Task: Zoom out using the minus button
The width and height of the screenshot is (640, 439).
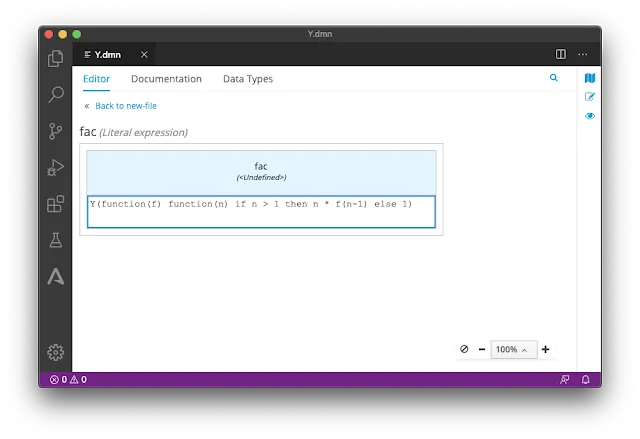Action: 482,349
